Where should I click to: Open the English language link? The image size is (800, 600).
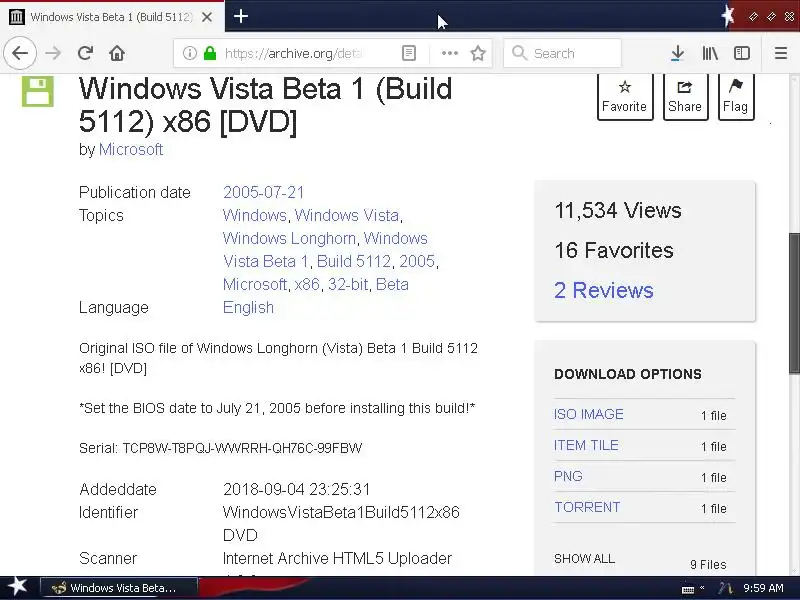pyautogui.click(x=248, y=307)
